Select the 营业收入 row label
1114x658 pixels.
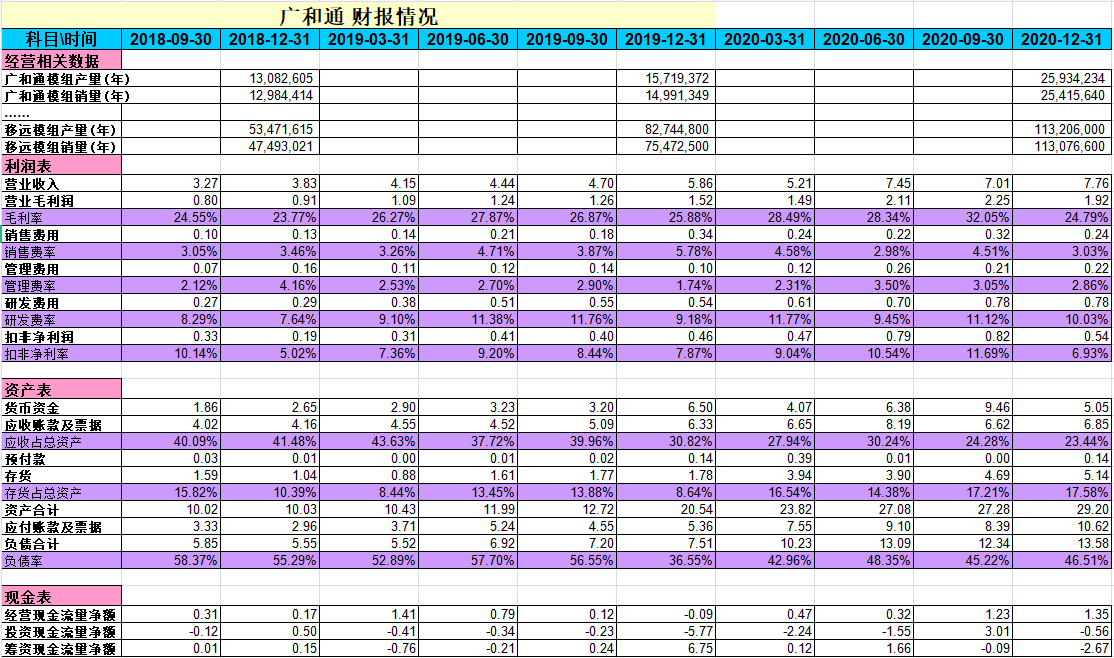tap(62, 183)
